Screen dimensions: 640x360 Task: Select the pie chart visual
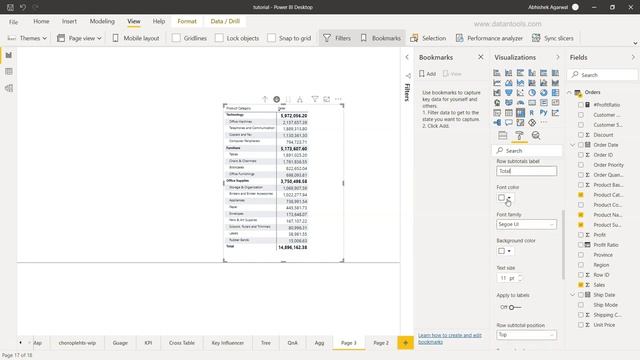click(532, 93)
